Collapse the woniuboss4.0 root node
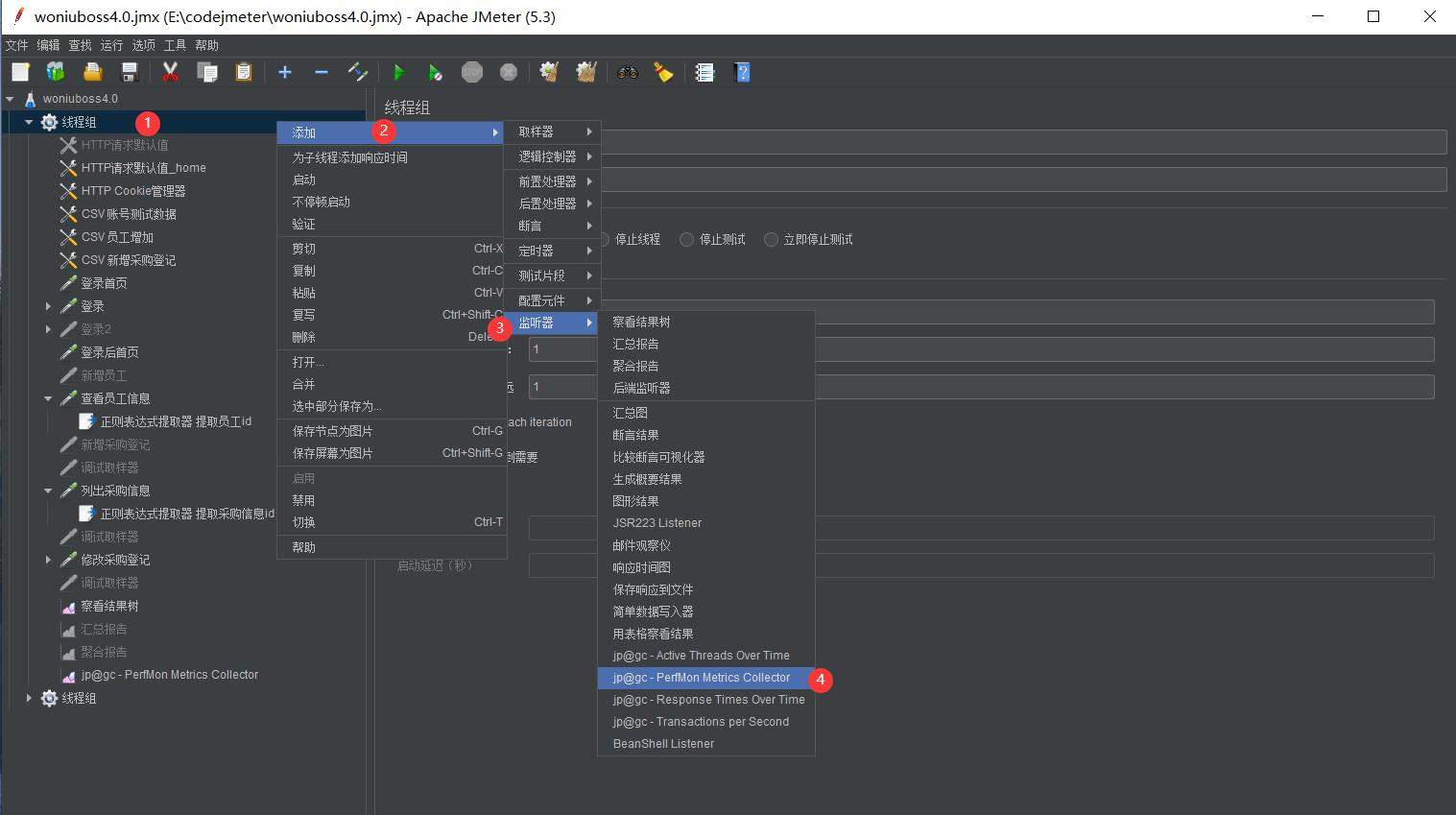1456x815 pixels. tap(10, 99)
